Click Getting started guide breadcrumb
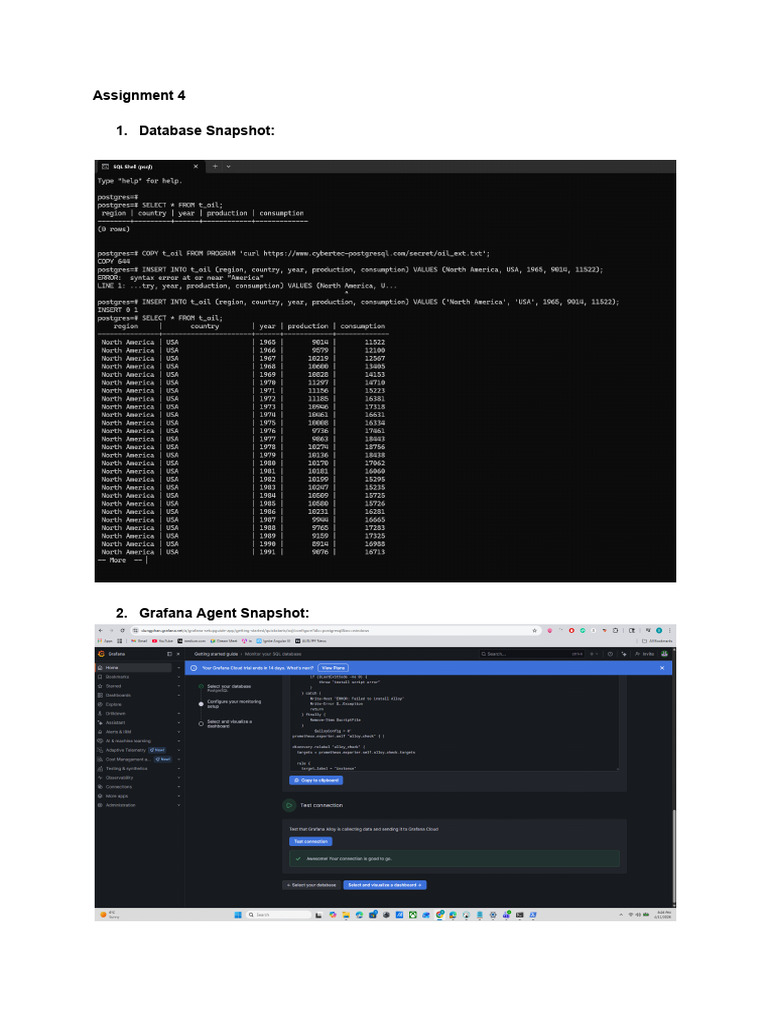 pos(216,654)
